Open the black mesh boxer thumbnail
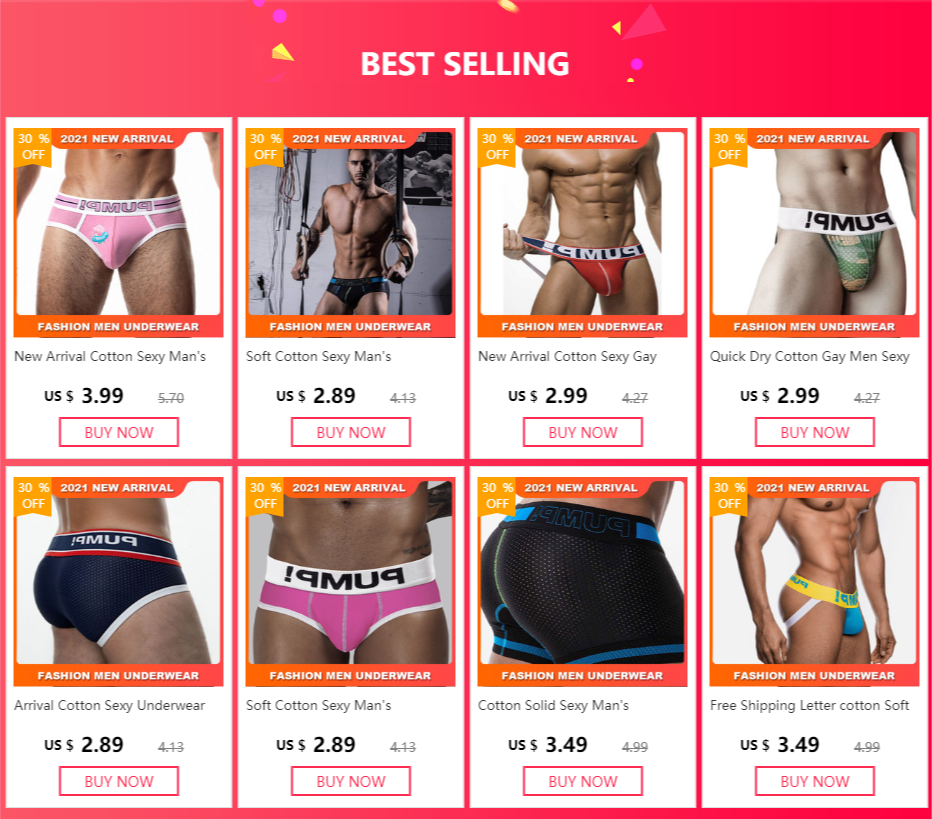This screenshot has height=819, width=932. tap(582, 581)
